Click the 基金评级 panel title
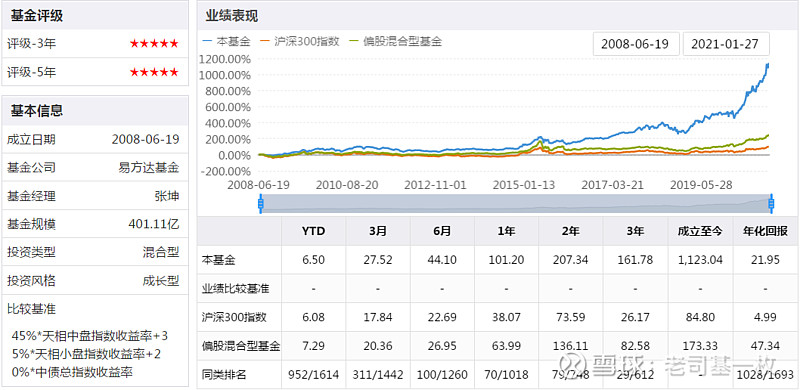The height and width of the screenshot is (390, 800). tap(37, 16)
